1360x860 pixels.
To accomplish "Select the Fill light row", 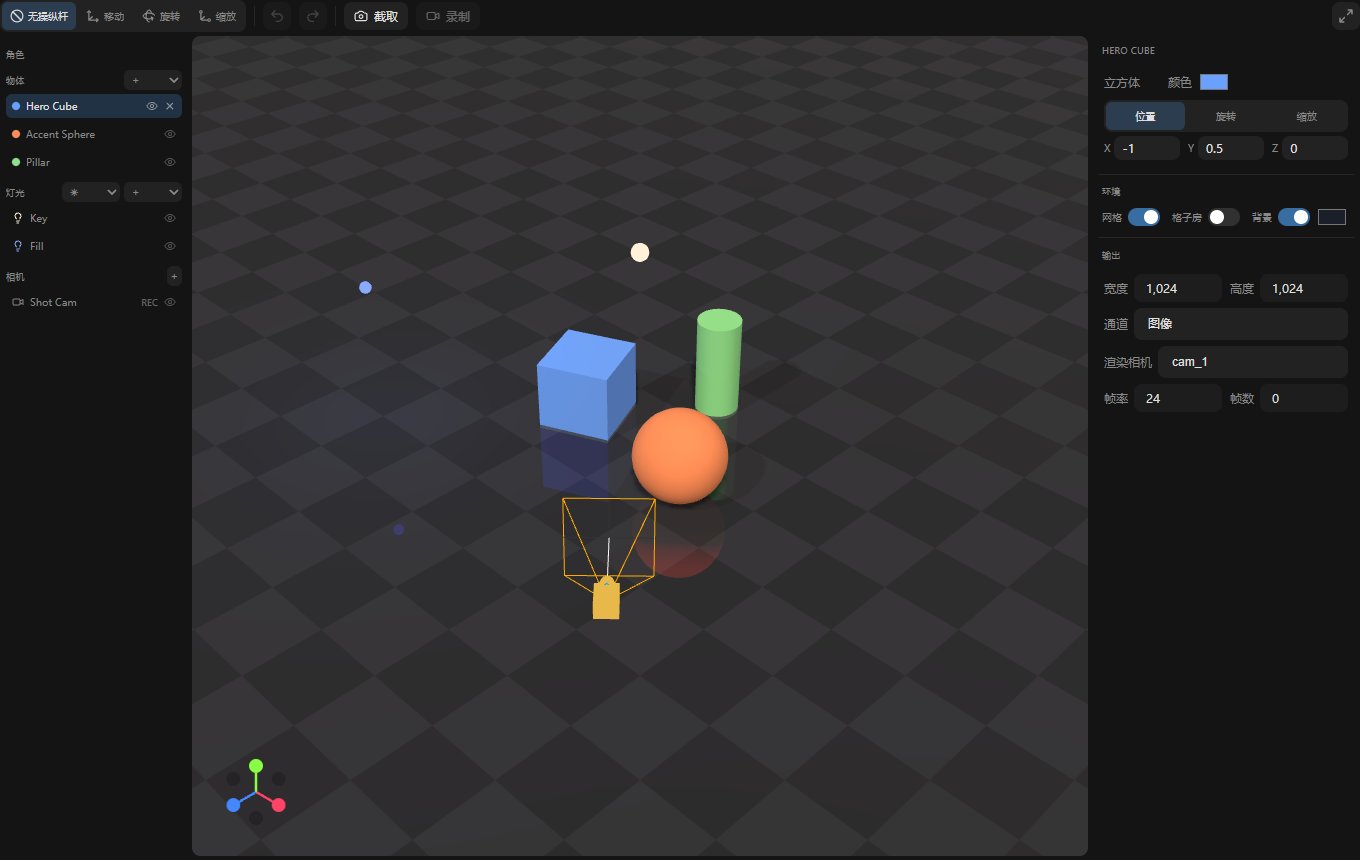I will [94, 246].
